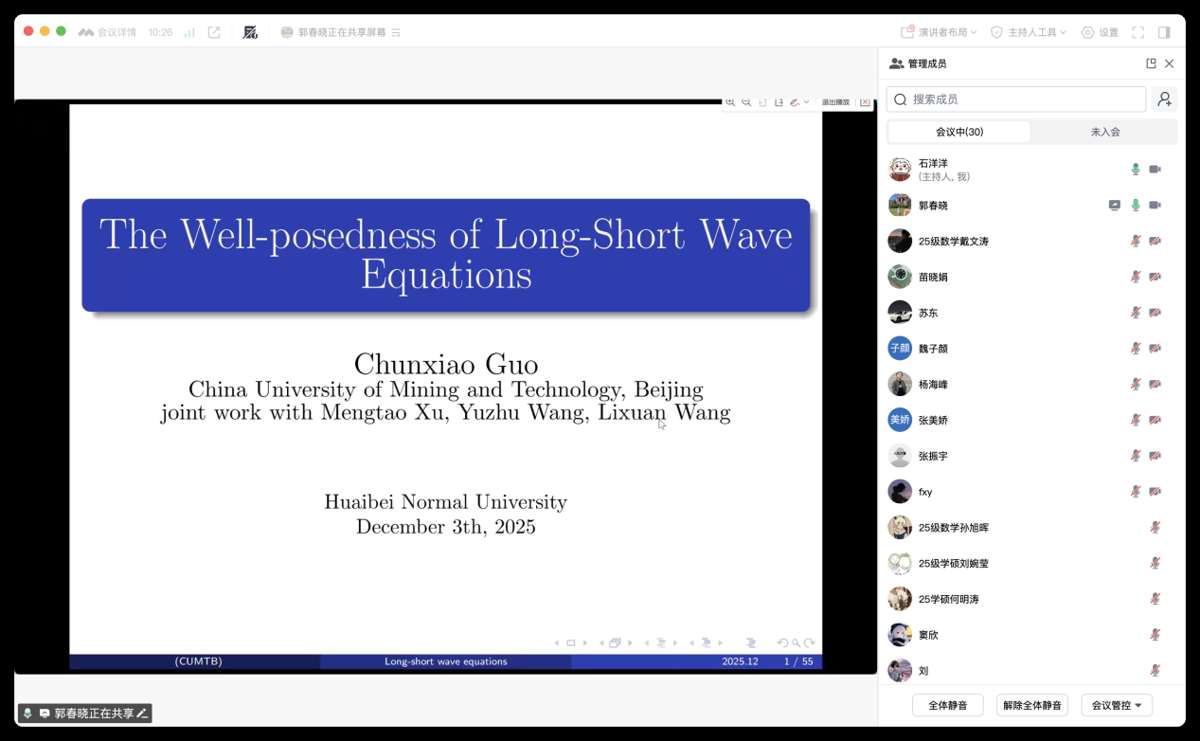Unmute 苏东's microphone
The image size is (1200, 741).
tap(1135, 313)
